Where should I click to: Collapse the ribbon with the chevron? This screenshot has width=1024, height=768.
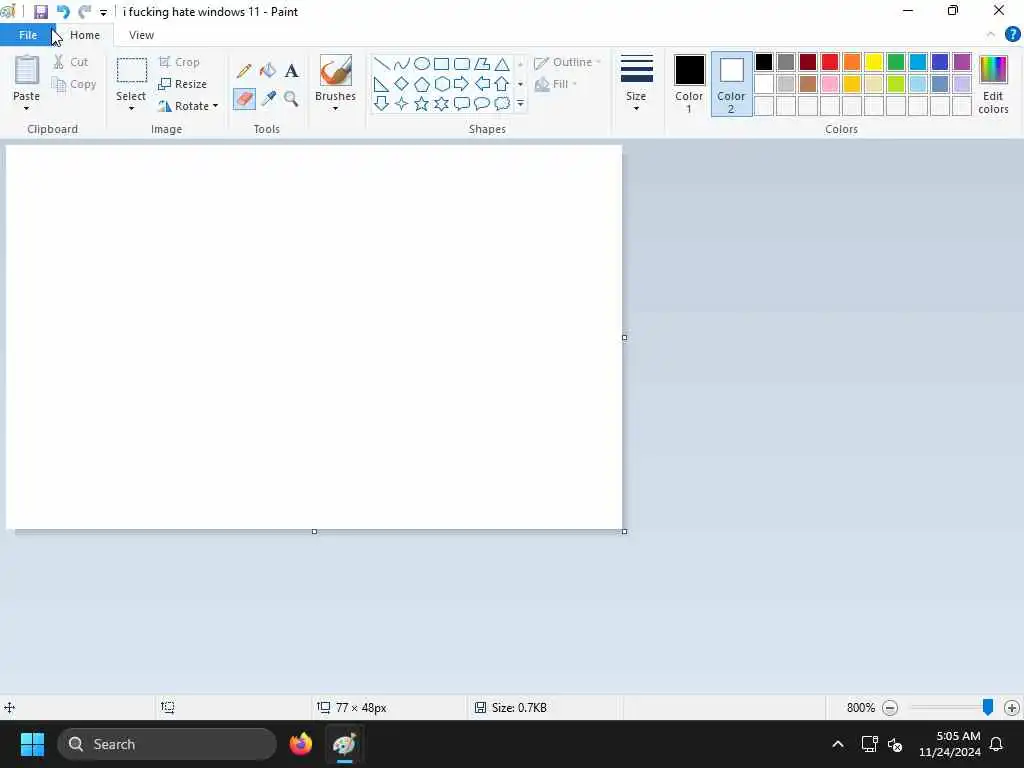[991, 35]
